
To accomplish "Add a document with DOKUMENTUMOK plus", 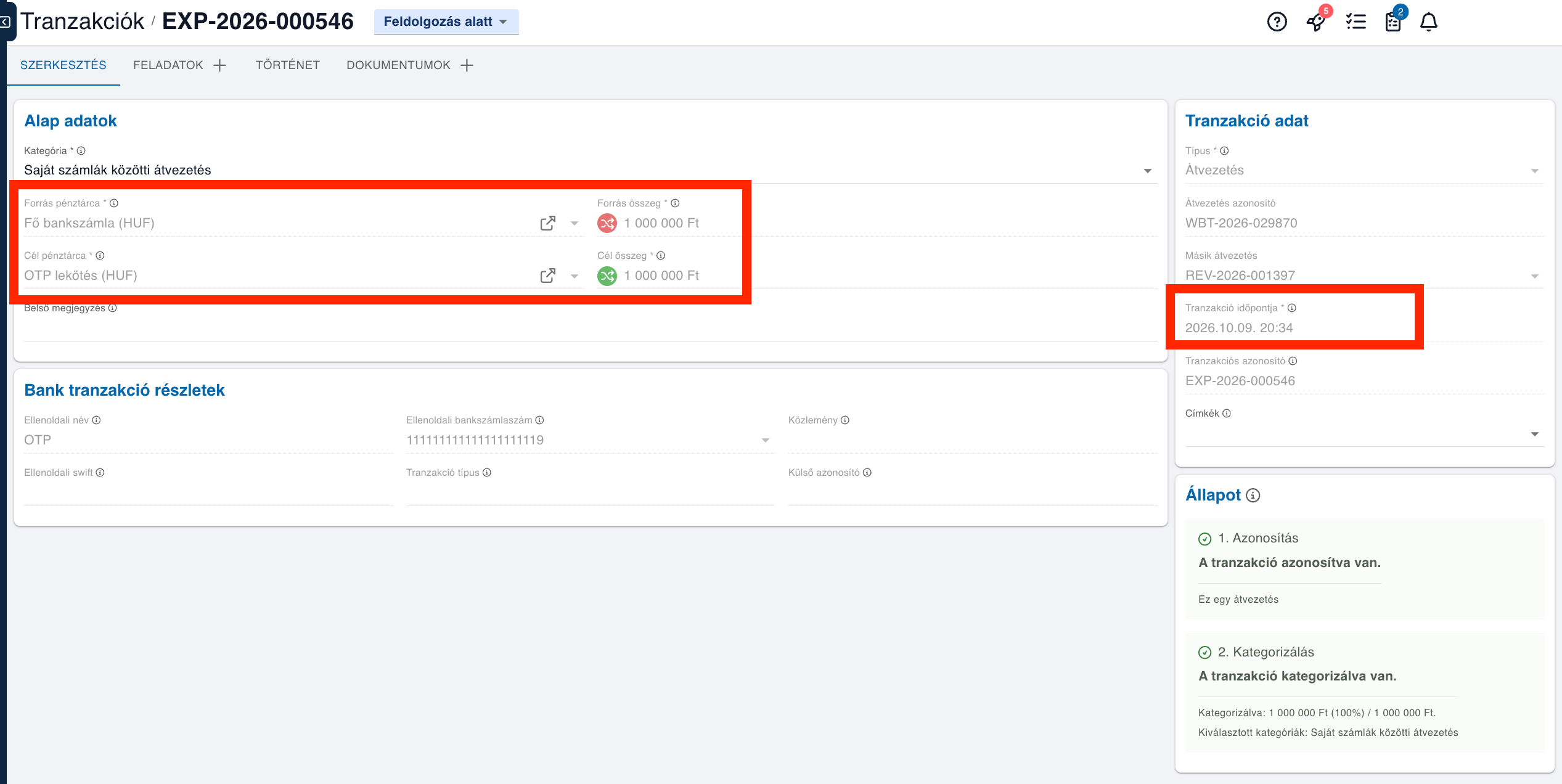I will 467,65.
